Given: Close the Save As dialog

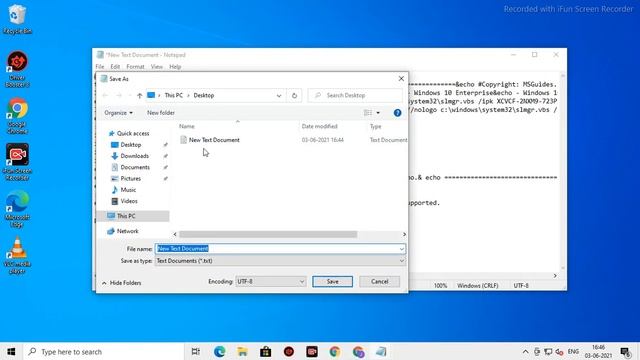Looking at the screenshot, I should [401, 78].
